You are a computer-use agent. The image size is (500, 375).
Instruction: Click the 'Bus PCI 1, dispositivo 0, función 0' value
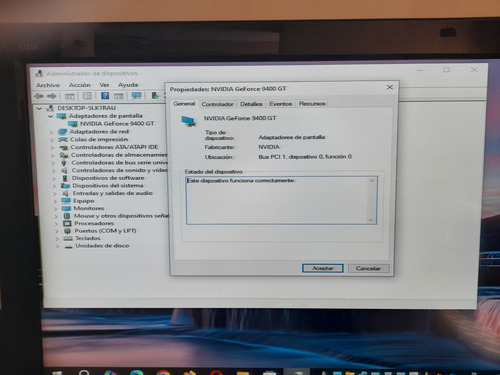click(305, 157)
